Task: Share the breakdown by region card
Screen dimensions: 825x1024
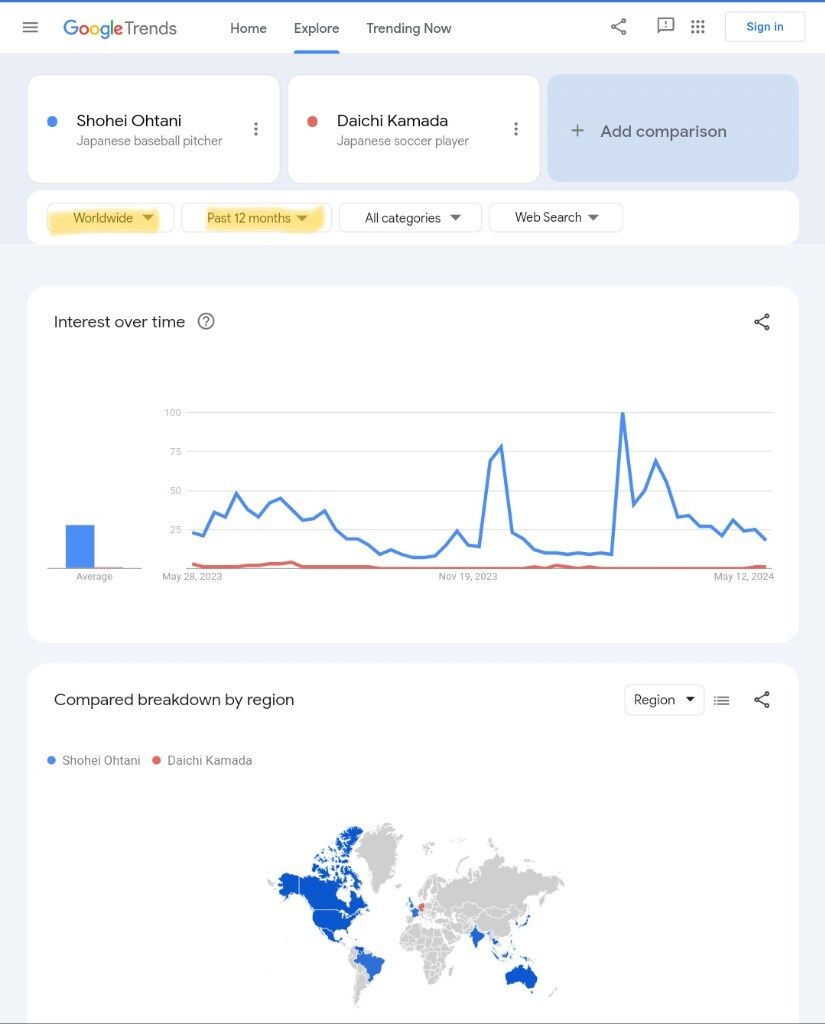Action: click(x=762, y=700)
